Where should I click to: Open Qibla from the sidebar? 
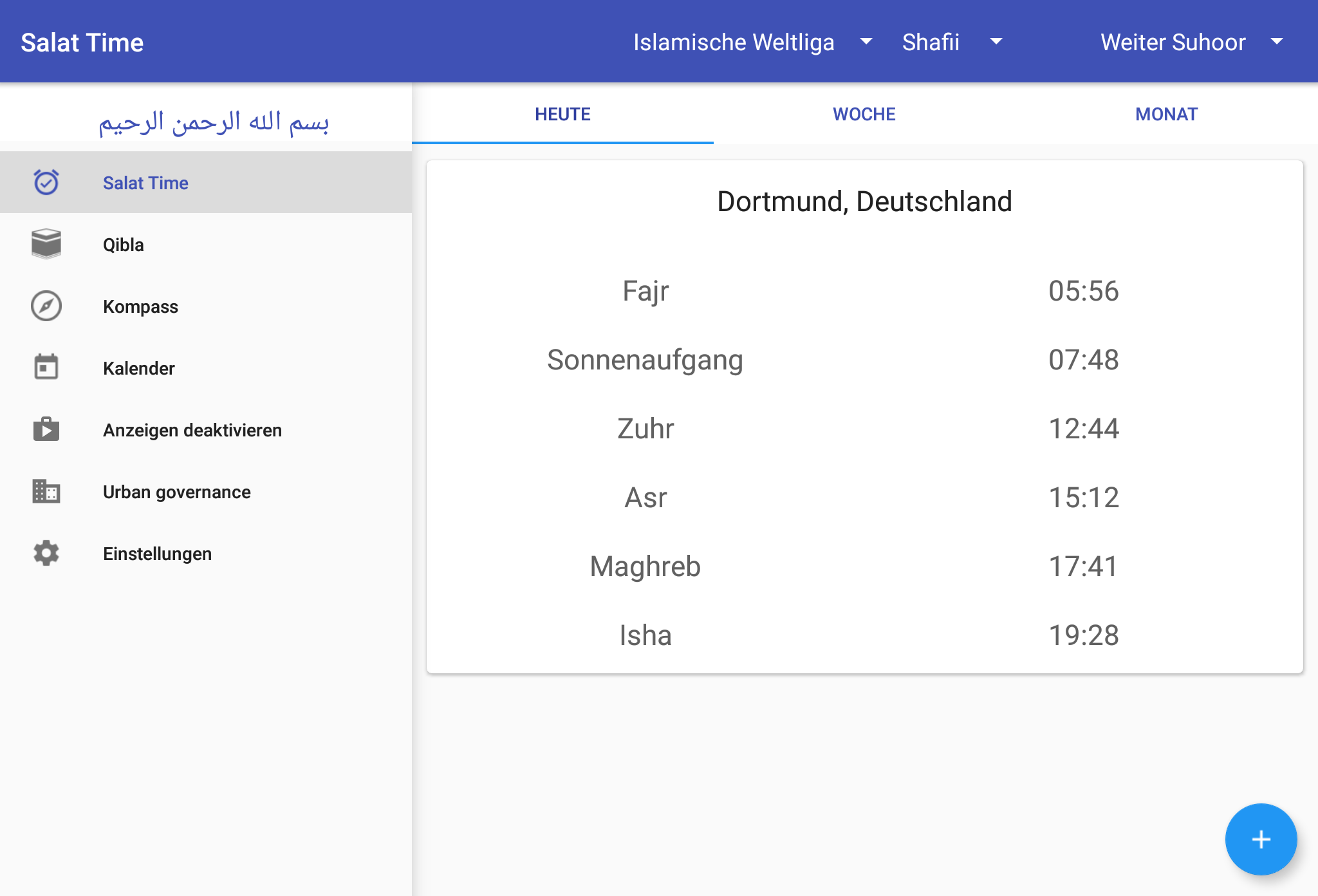124,245
